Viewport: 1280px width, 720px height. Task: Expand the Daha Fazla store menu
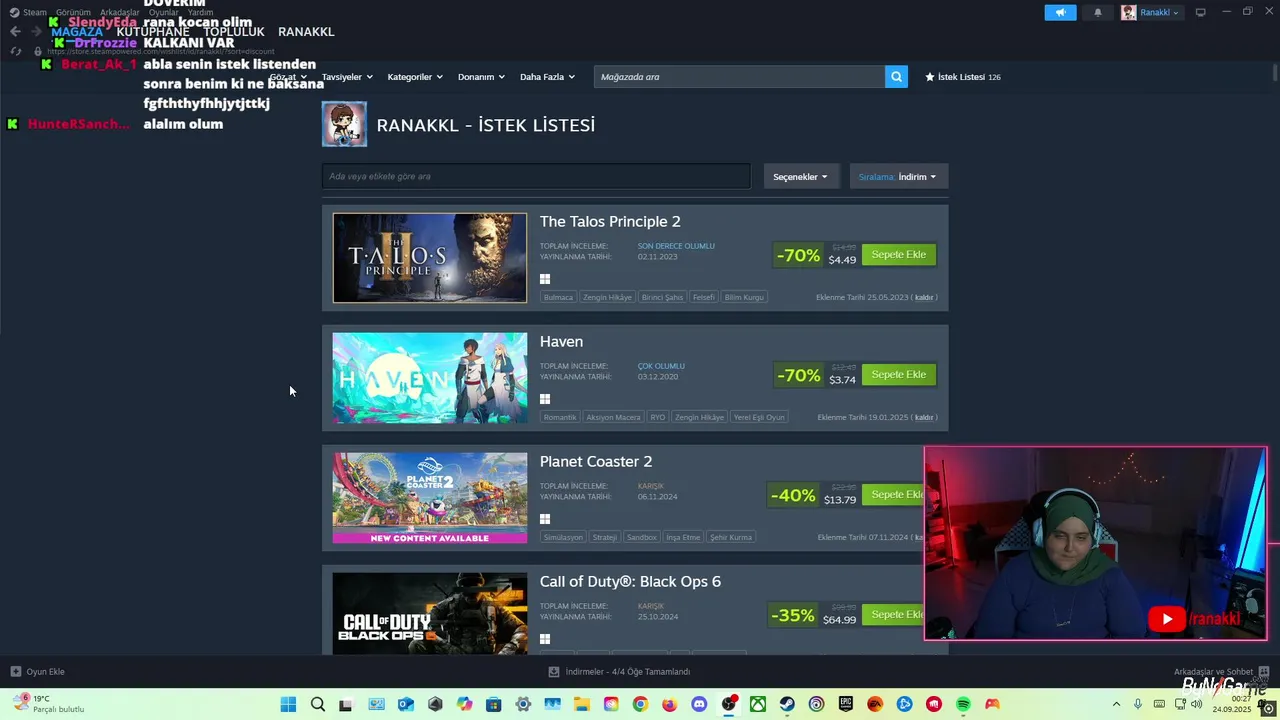[x=548, y=77]
